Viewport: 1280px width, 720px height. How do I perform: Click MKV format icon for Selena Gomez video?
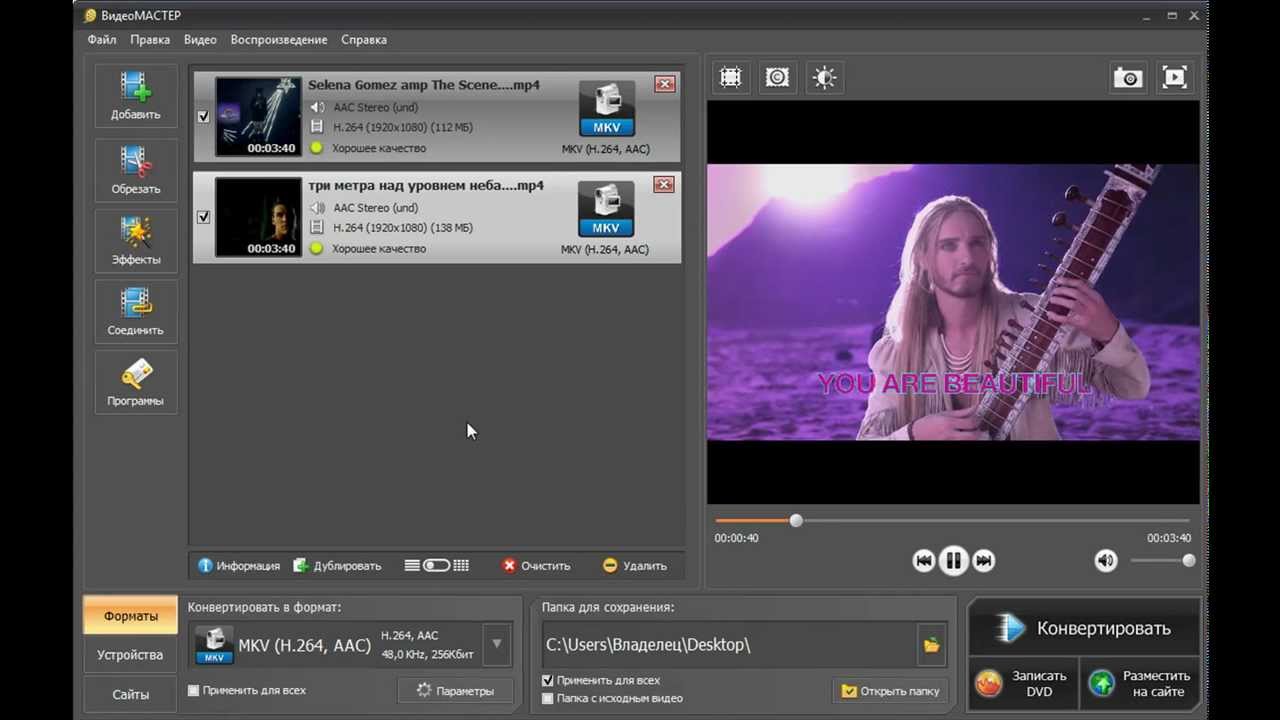tap(606, 108)
